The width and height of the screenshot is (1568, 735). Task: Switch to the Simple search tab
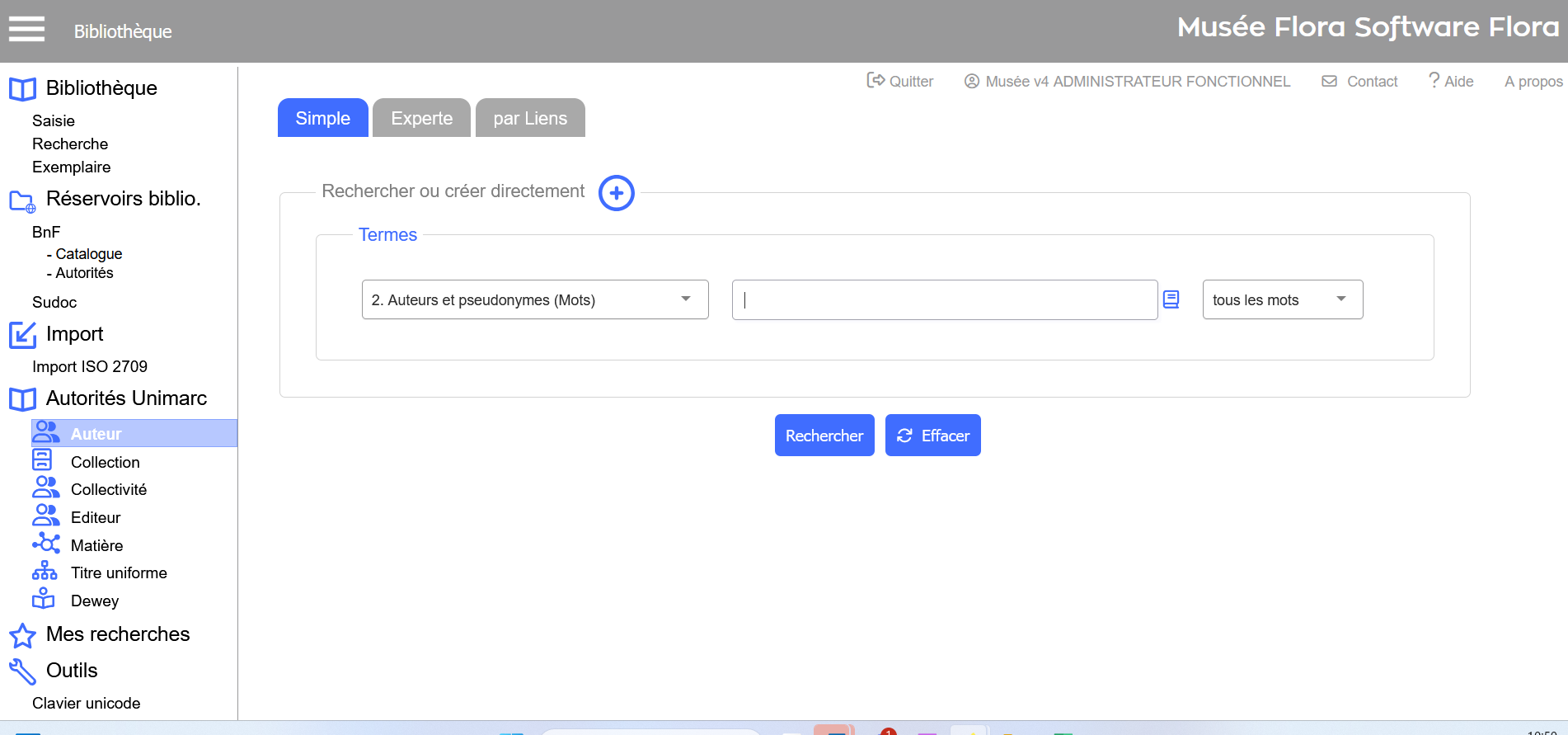pyautogui.click(x=323, y=118)
